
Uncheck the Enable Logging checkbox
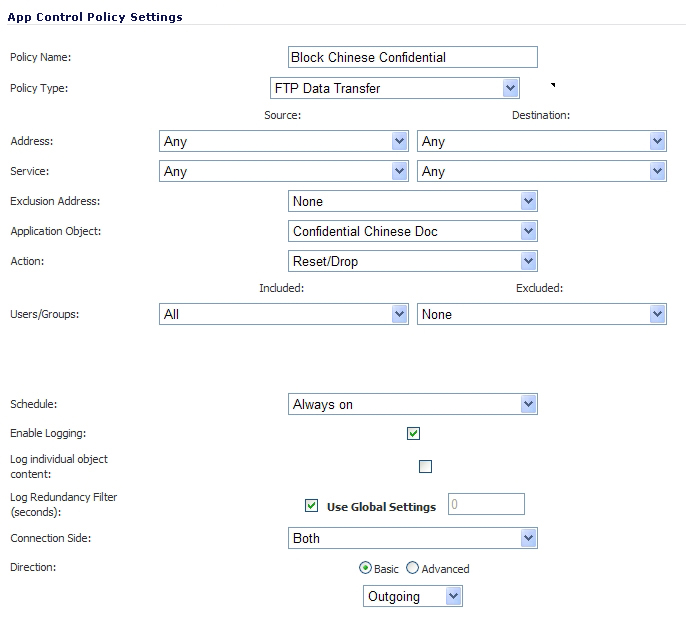coord(413,433)
